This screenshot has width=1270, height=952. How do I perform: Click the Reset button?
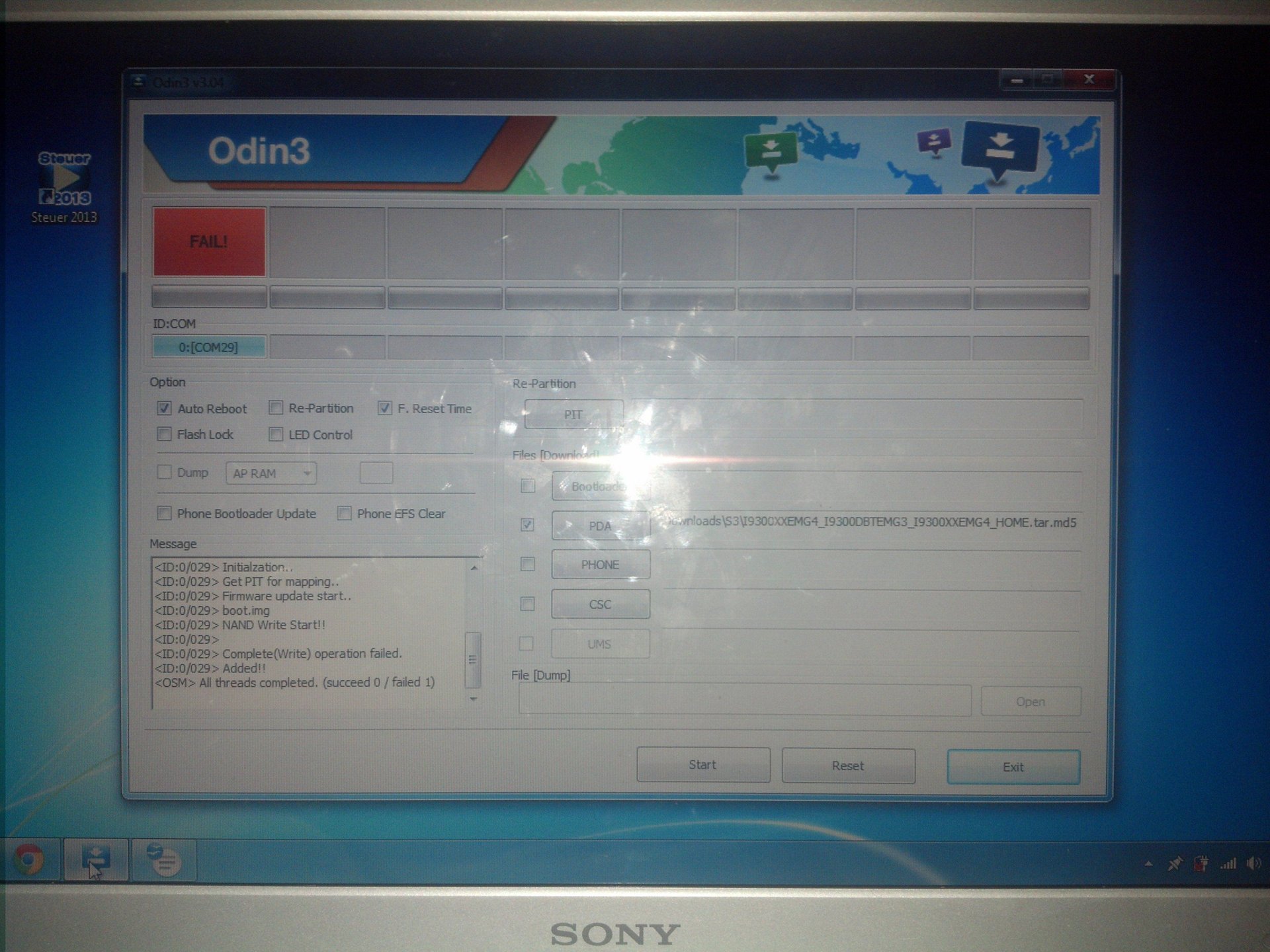(848, 766)
